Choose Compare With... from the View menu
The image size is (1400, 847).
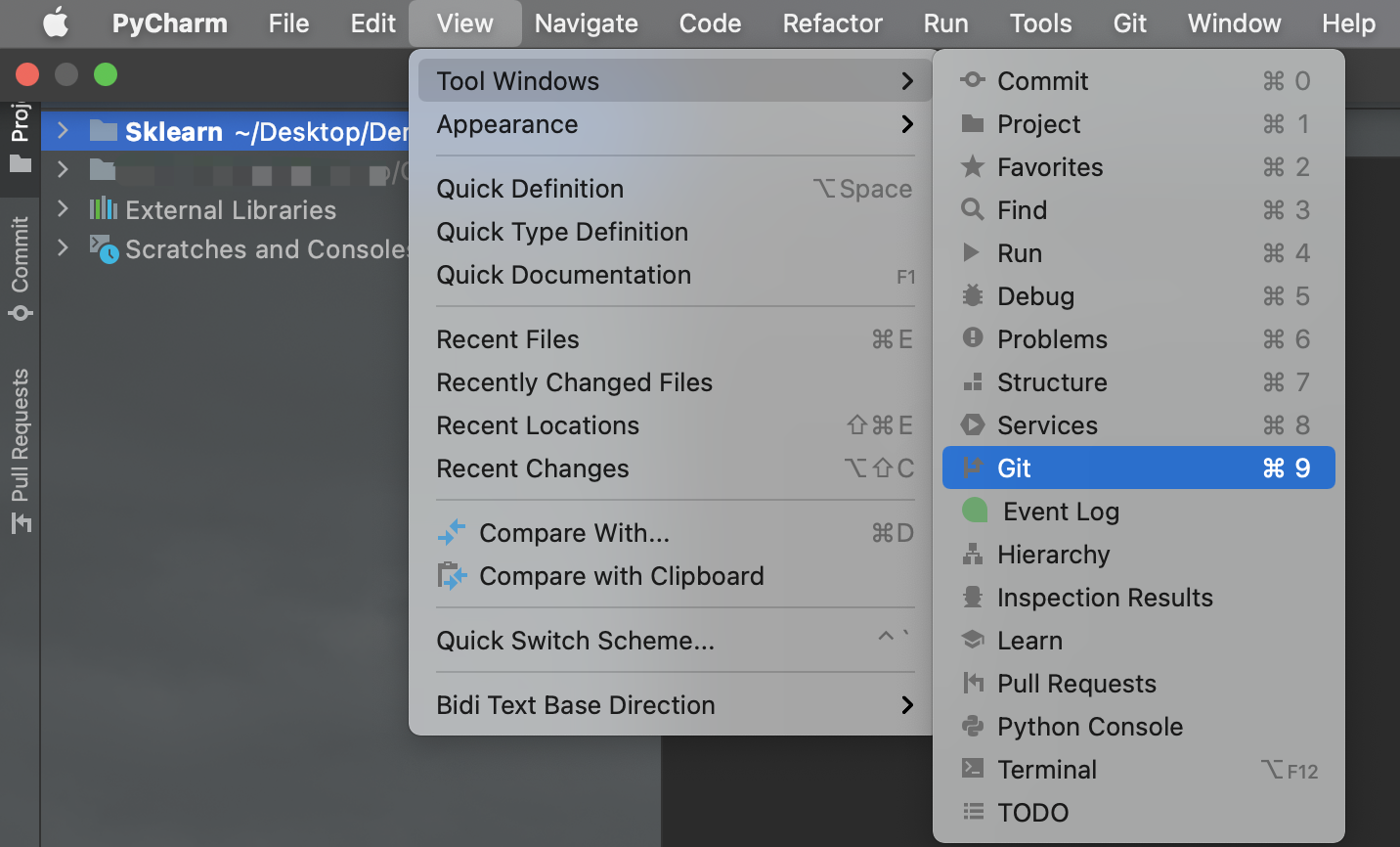coord(574,533)
